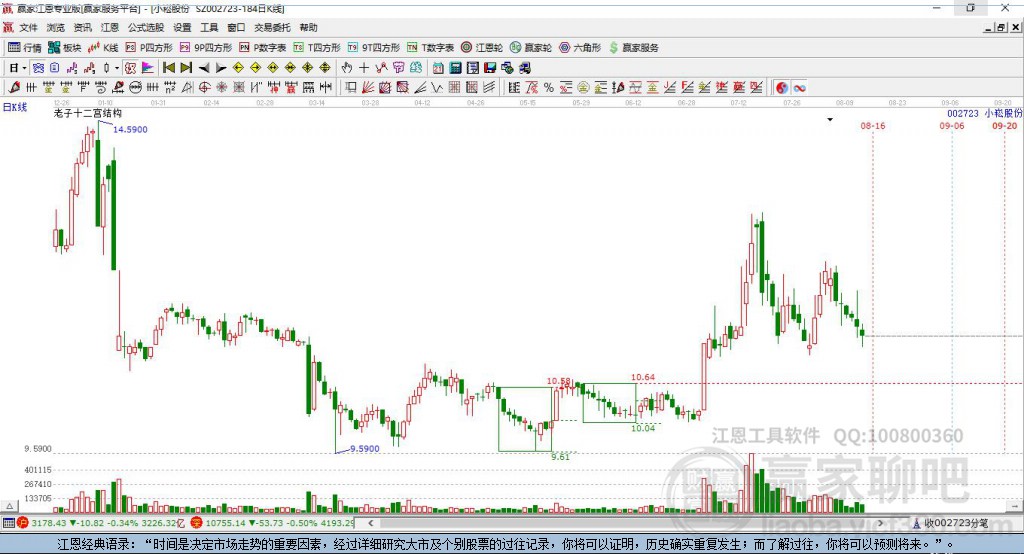Click the rectangle frame drawing tool

pos(351,88)
